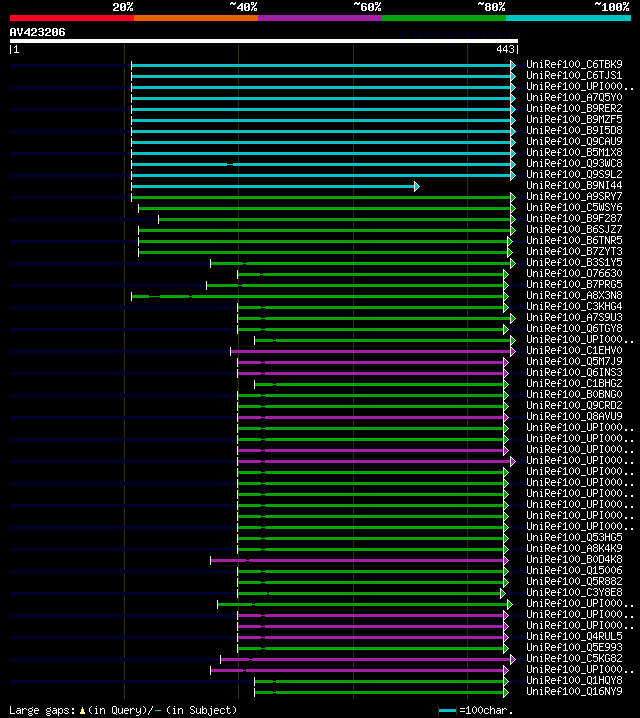
Task: Click subject label UniRef100_Q5E993
Action: (x=574, y=647)
